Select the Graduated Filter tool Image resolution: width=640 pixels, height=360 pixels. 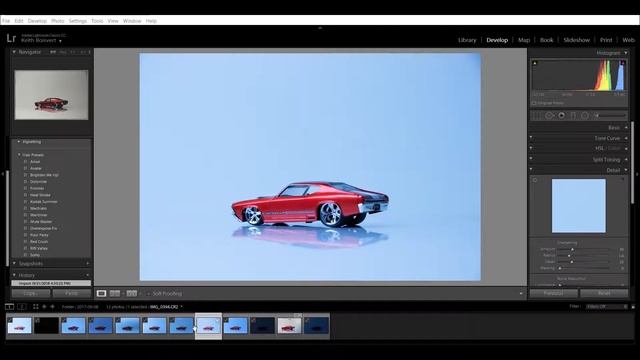[x=573, y=116]
